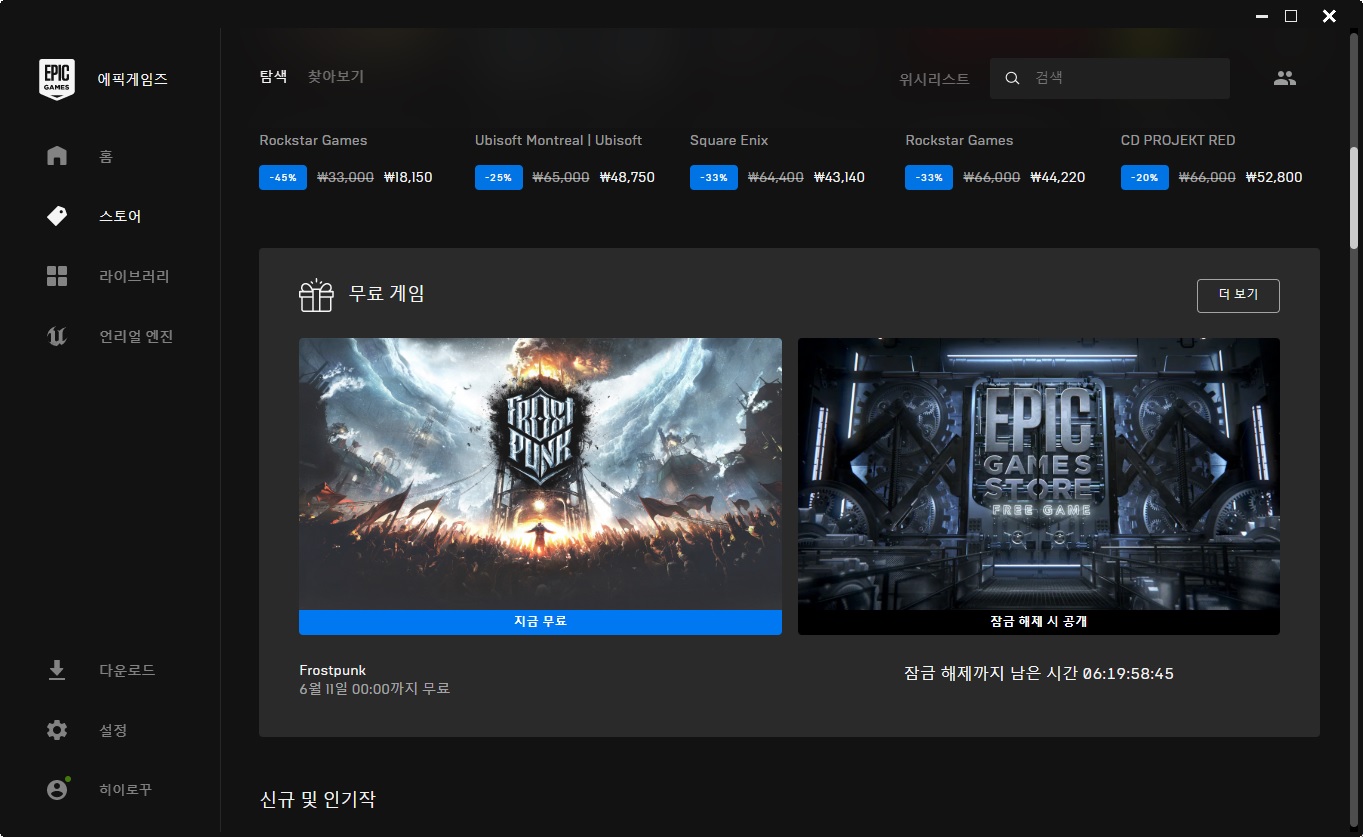Click the 더 보기 button
Viewport: 1363px width, 837px height.
tap(1238, 295)
